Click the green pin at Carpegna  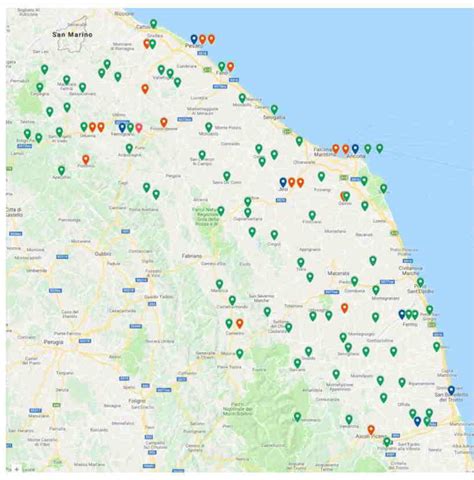point(40,87)
